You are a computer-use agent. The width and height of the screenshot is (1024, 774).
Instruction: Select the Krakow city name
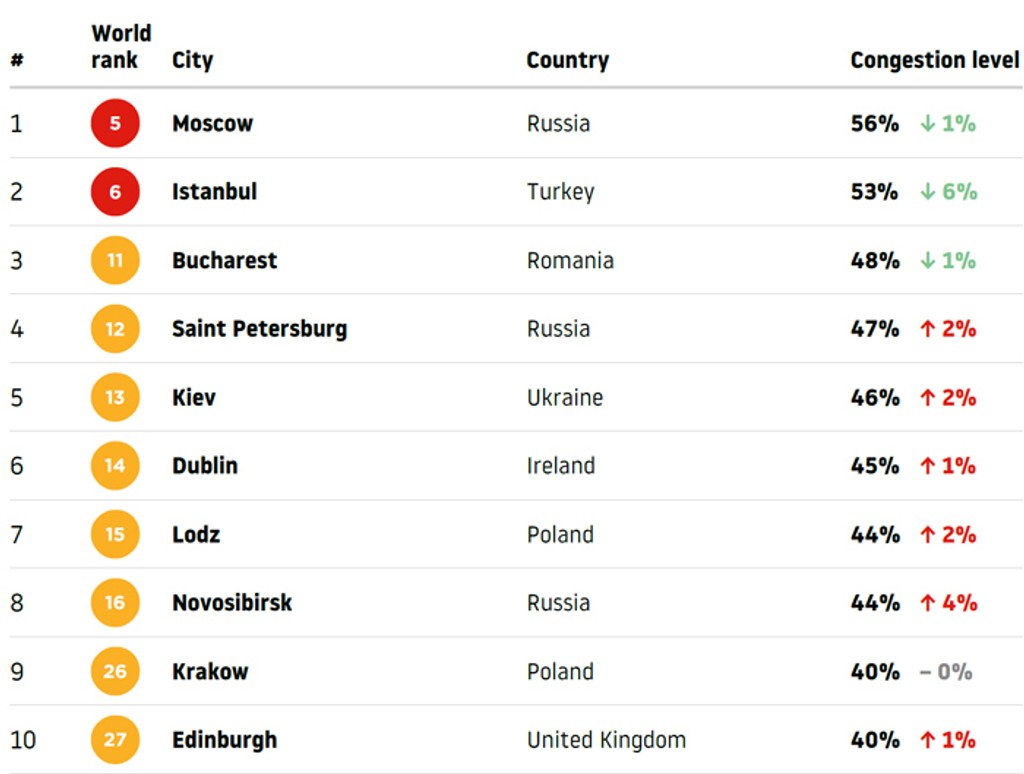click(x=210, y=672)
